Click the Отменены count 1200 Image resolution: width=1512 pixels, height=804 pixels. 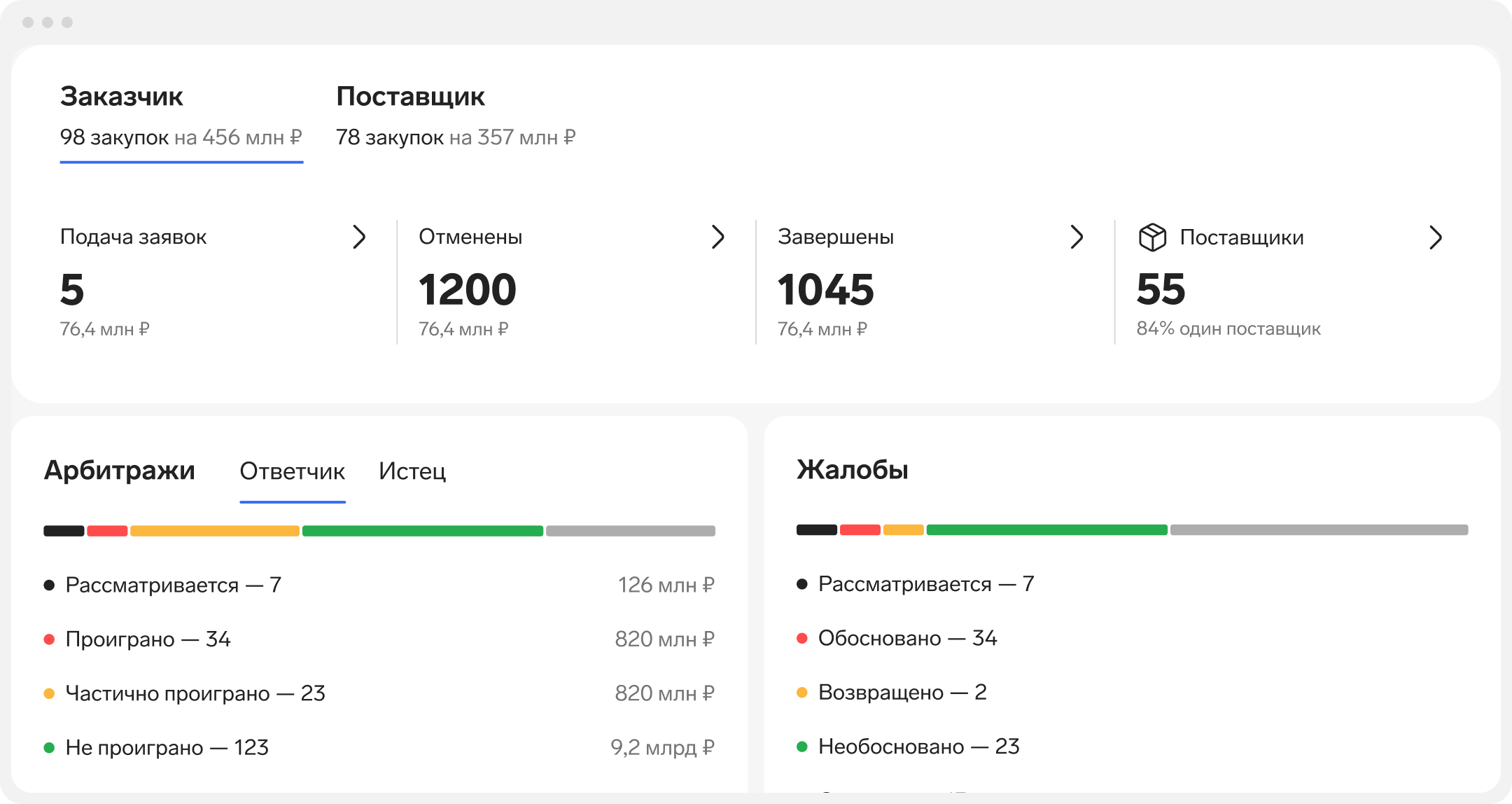coord(468,290)
